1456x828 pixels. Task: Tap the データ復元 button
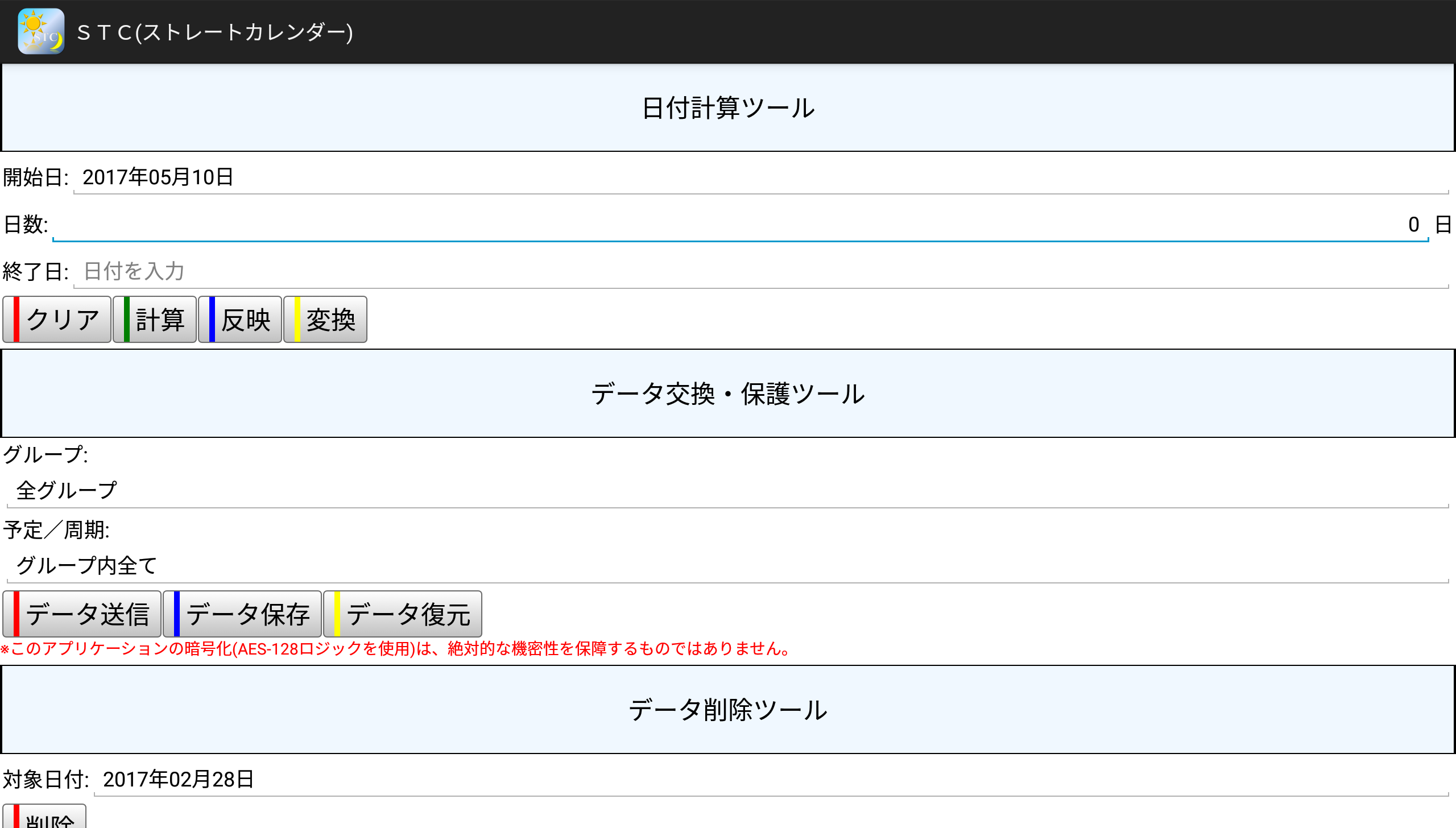pos(403,614)
